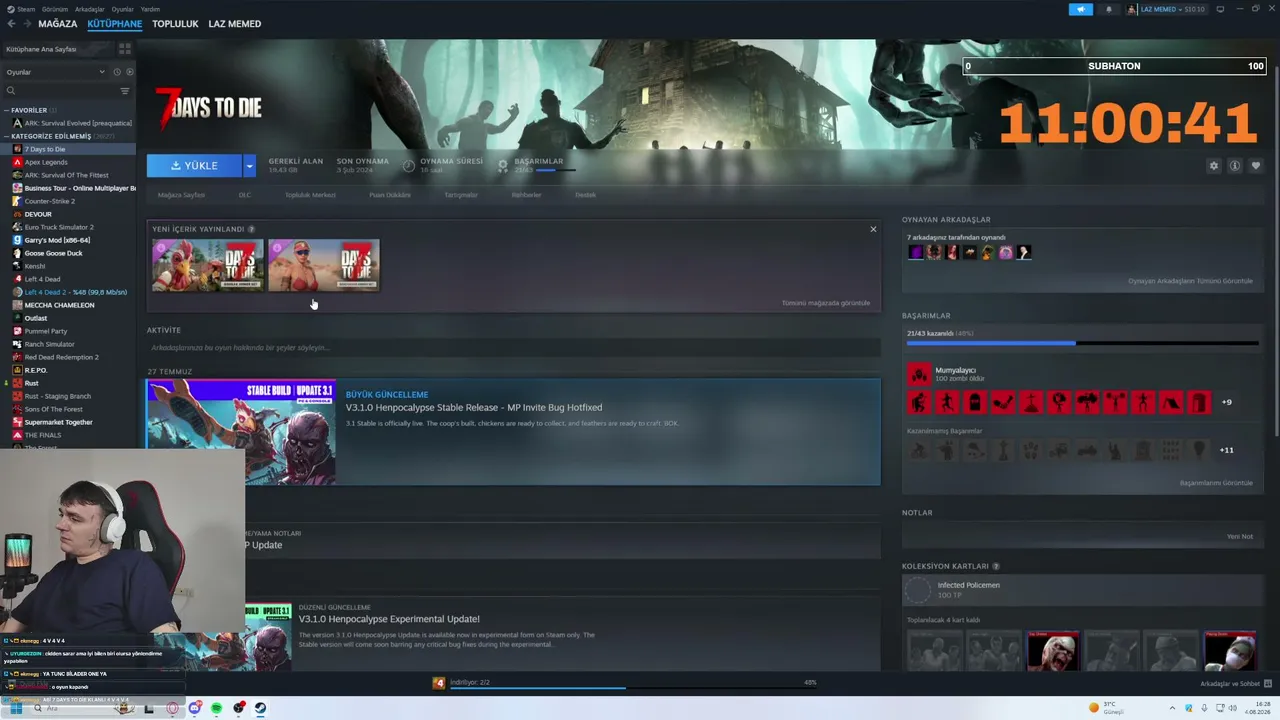Open the Oyunlar menu in menu bar
1280x720 pixels.
122,9
